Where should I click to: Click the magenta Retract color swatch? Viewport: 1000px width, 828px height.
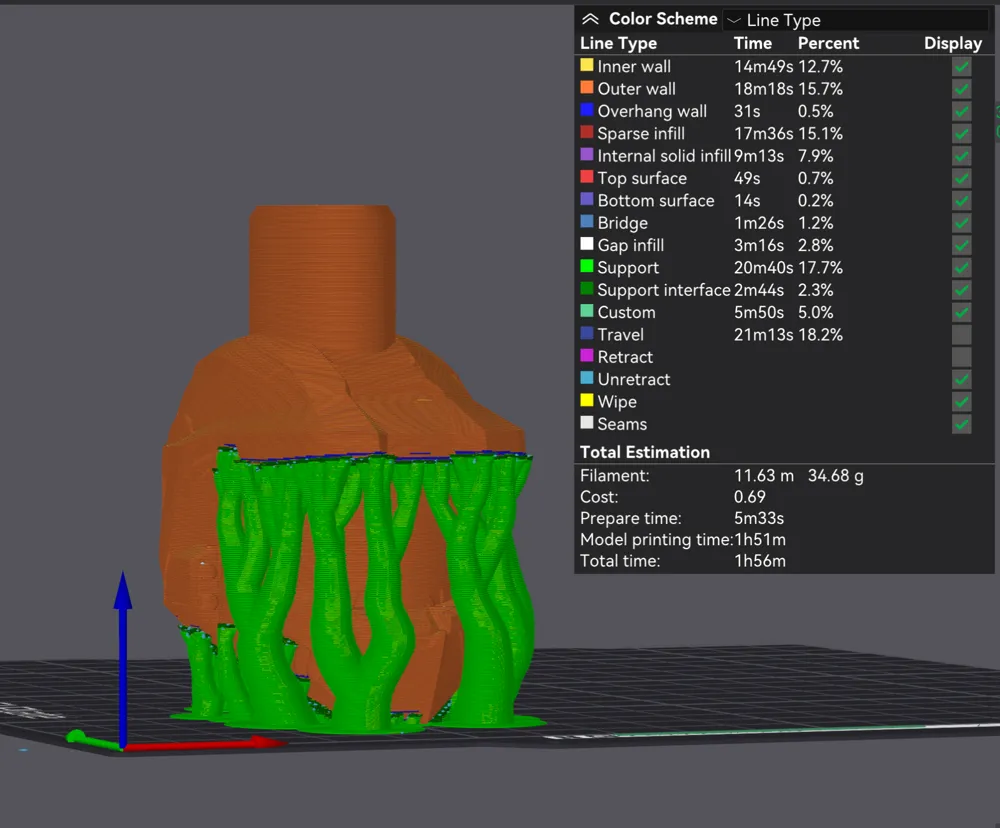pyautogui.click(x=587, y=357)
